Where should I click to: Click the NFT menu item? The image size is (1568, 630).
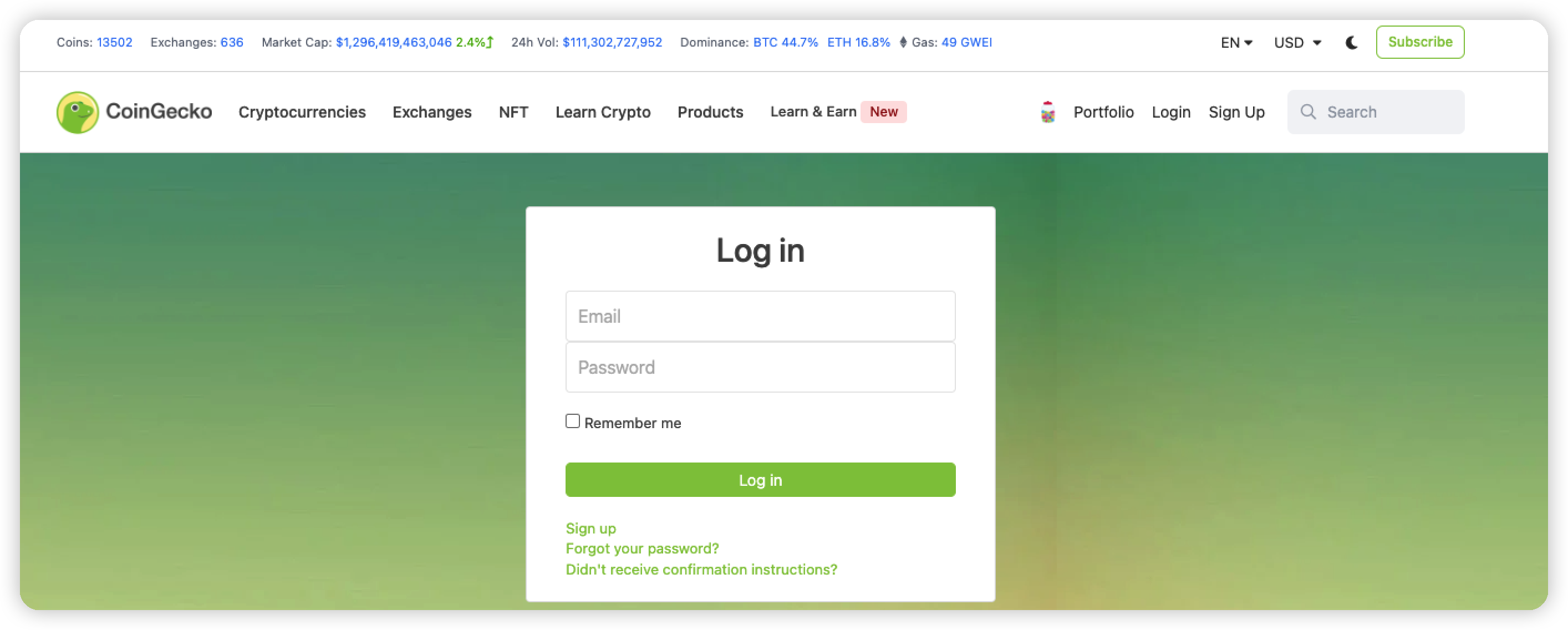(514, 111)
